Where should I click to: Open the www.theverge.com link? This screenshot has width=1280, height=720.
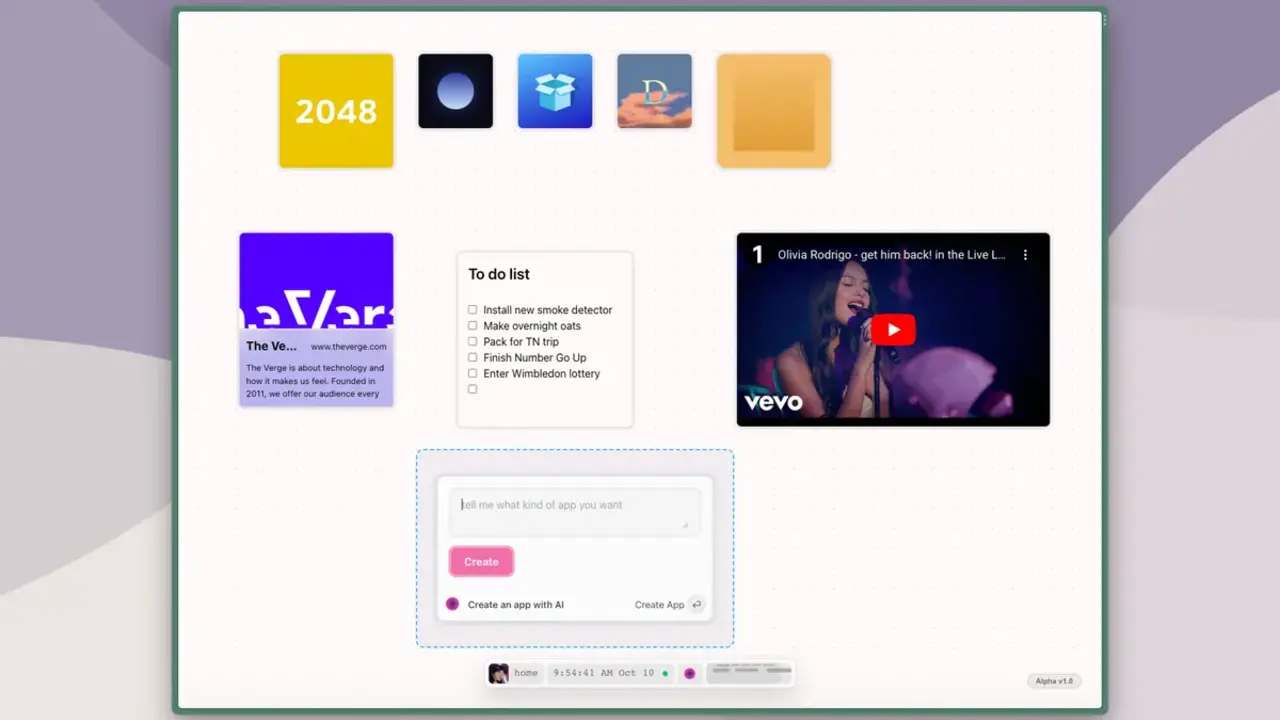(348, 347)
